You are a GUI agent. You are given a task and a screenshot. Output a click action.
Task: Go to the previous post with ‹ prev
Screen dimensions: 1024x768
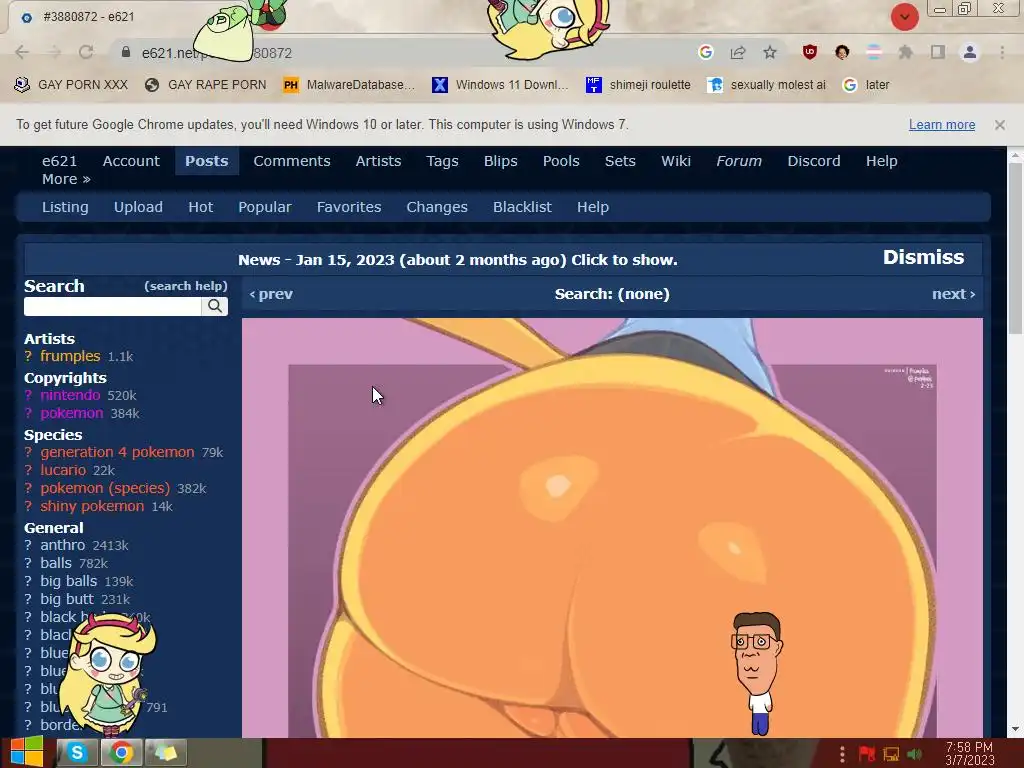271,294
